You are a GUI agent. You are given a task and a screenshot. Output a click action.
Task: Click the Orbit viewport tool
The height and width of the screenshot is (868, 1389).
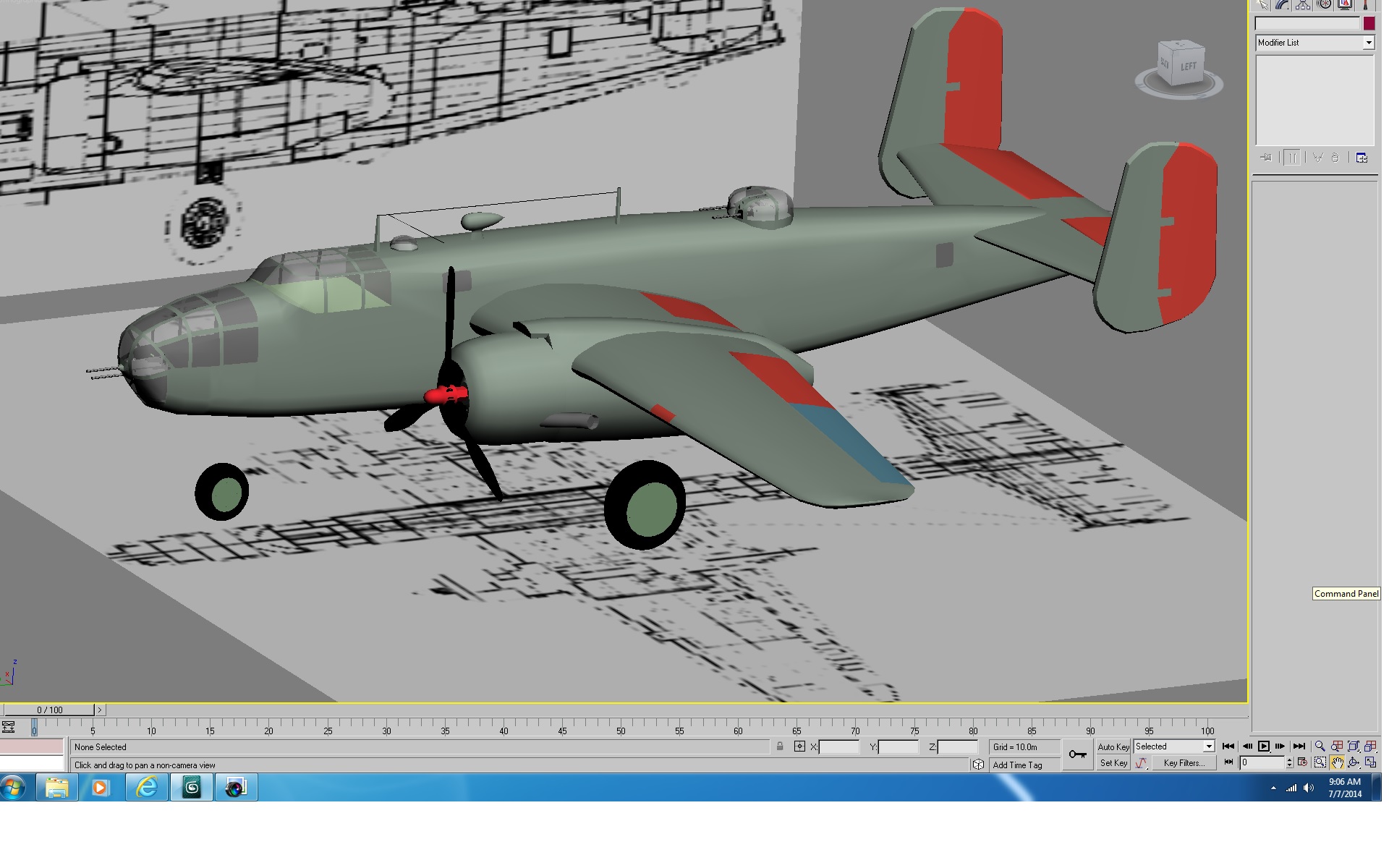pos(1354,762)
